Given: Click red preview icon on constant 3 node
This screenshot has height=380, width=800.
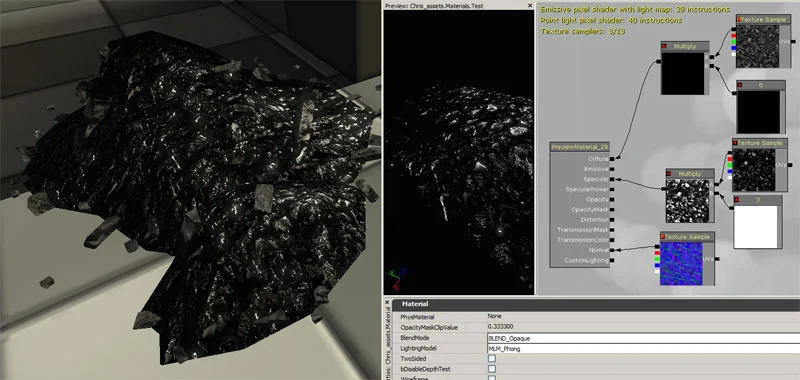Looking at the screenshot, I should tap(737, 200).
